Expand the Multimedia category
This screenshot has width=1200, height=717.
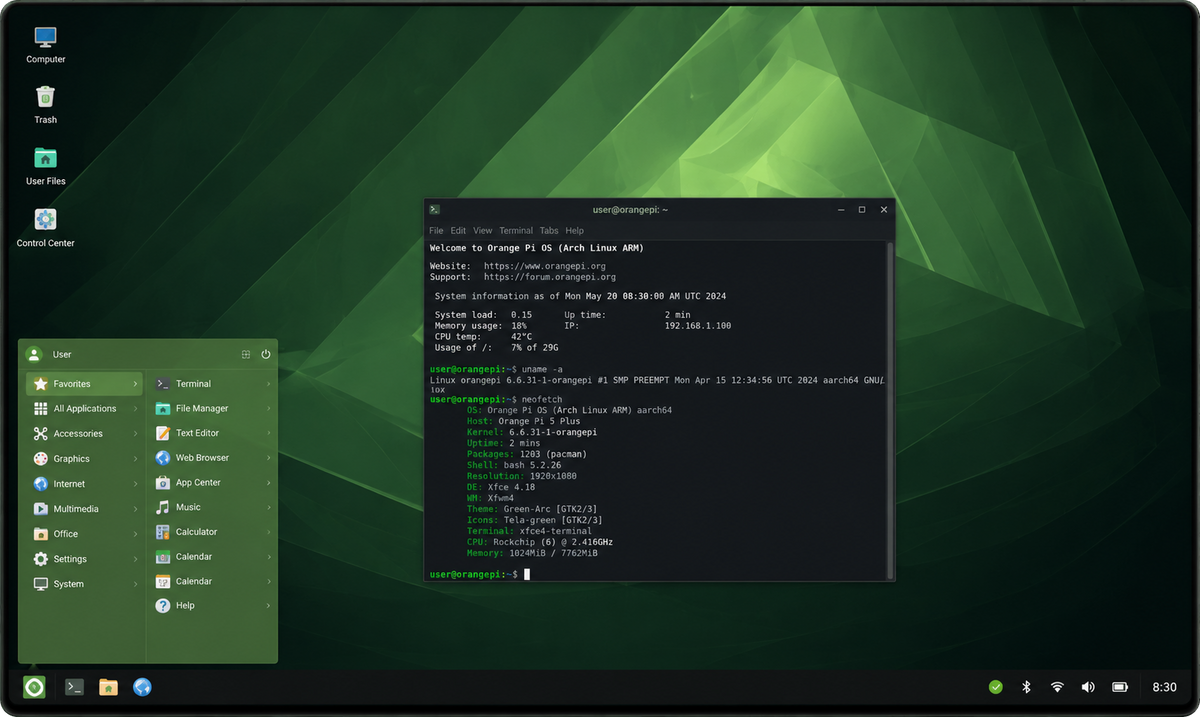(85, 509)
